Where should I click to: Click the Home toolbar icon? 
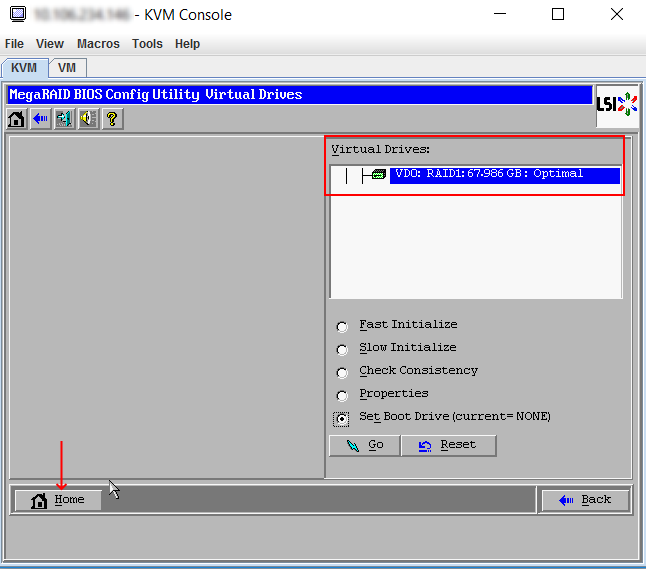pyautogui.click(x=16, y=119)
